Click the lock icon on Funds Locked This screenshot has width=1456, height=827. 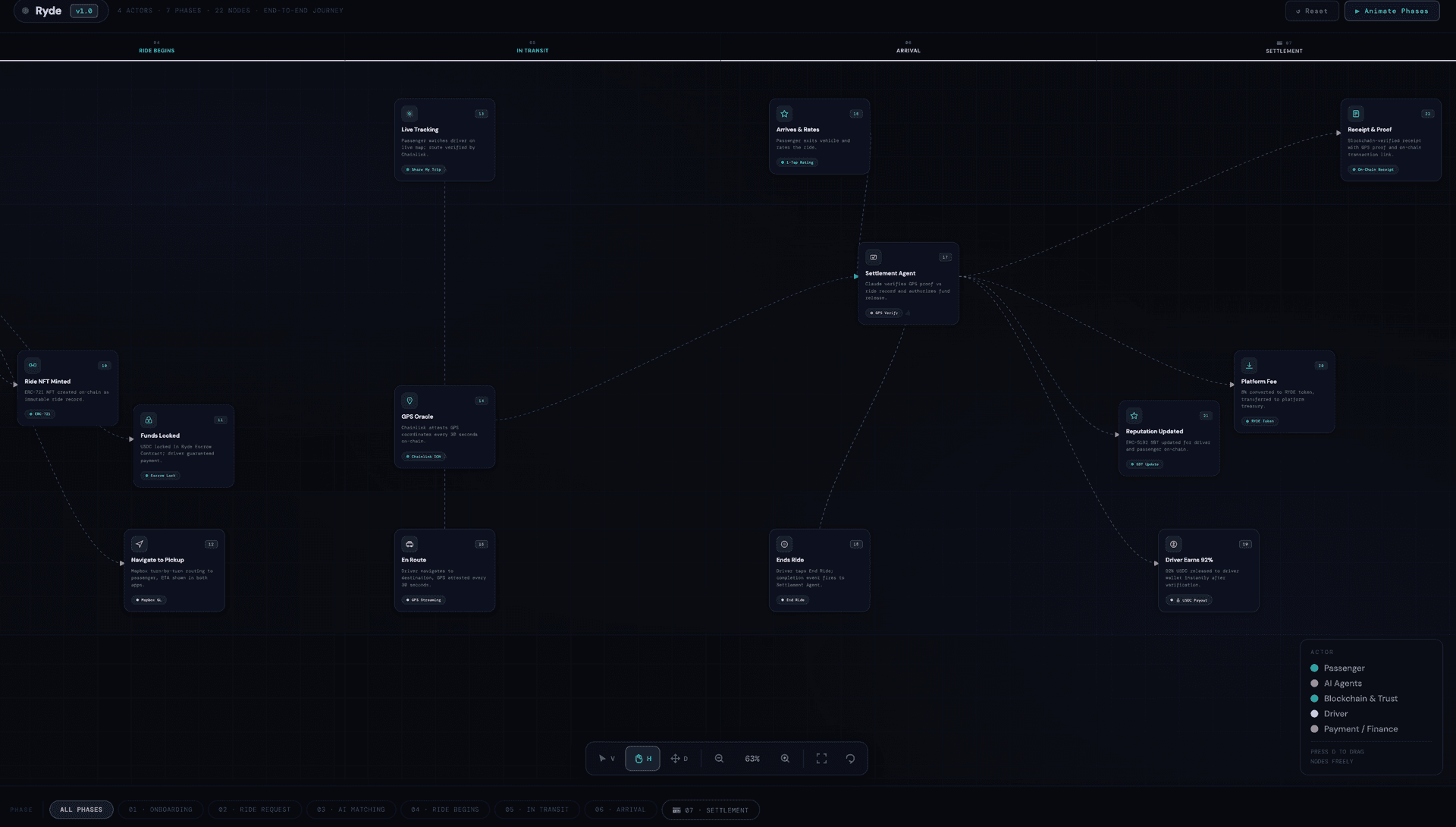149,420
